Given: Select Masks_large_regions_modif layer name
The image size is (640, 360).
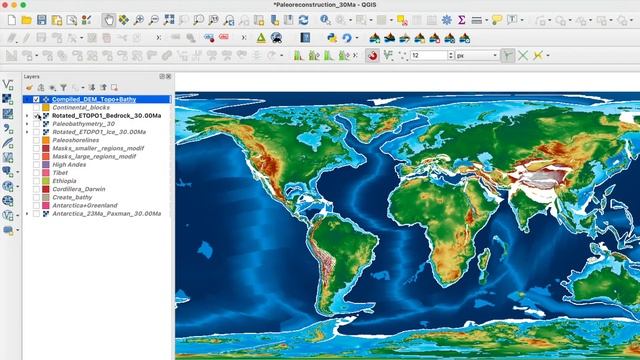Looking at the screenshot, I should [x=94, y=156].
